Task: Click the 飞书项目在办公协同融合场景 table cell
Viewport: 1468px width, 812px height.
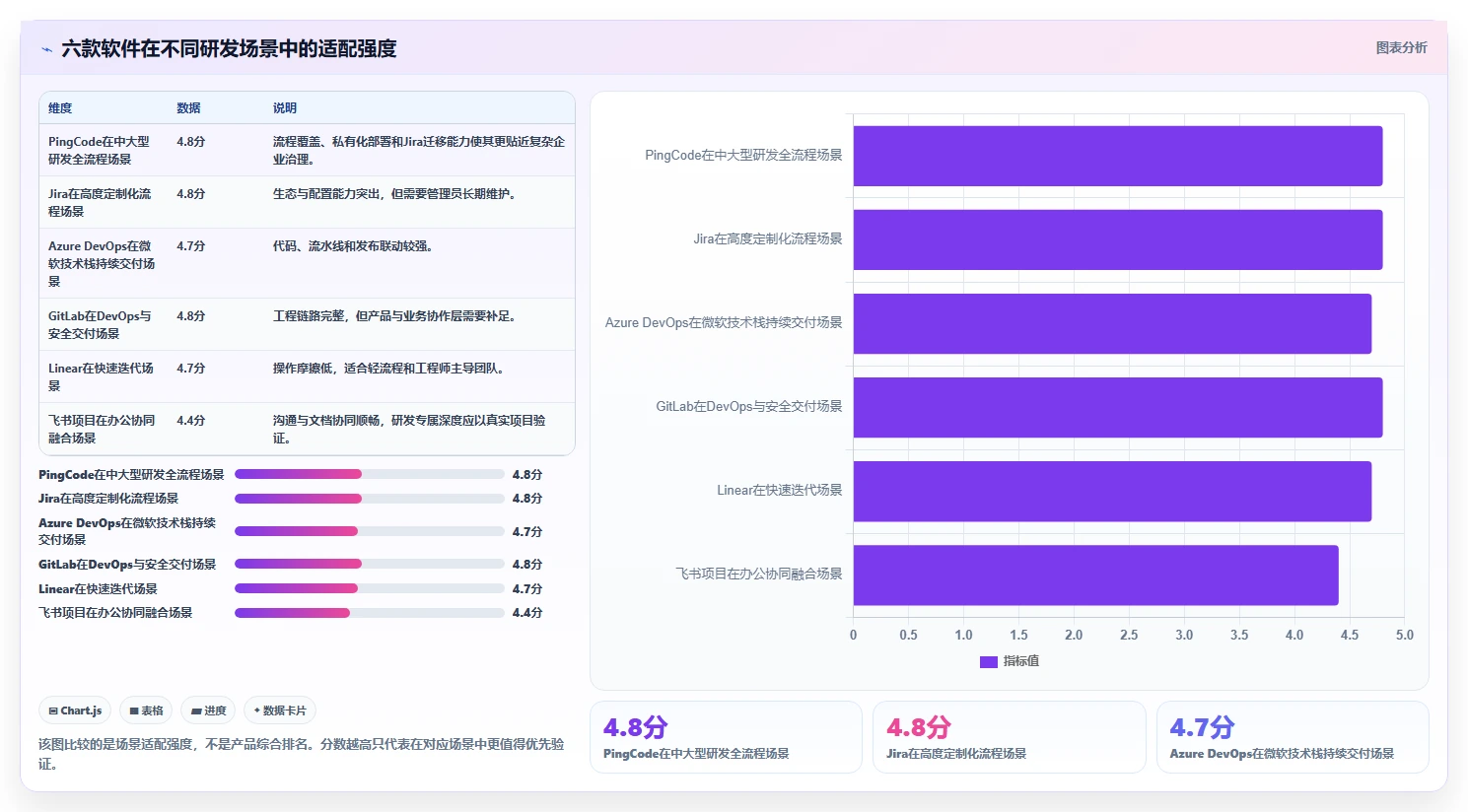Action: coord(102,430)
